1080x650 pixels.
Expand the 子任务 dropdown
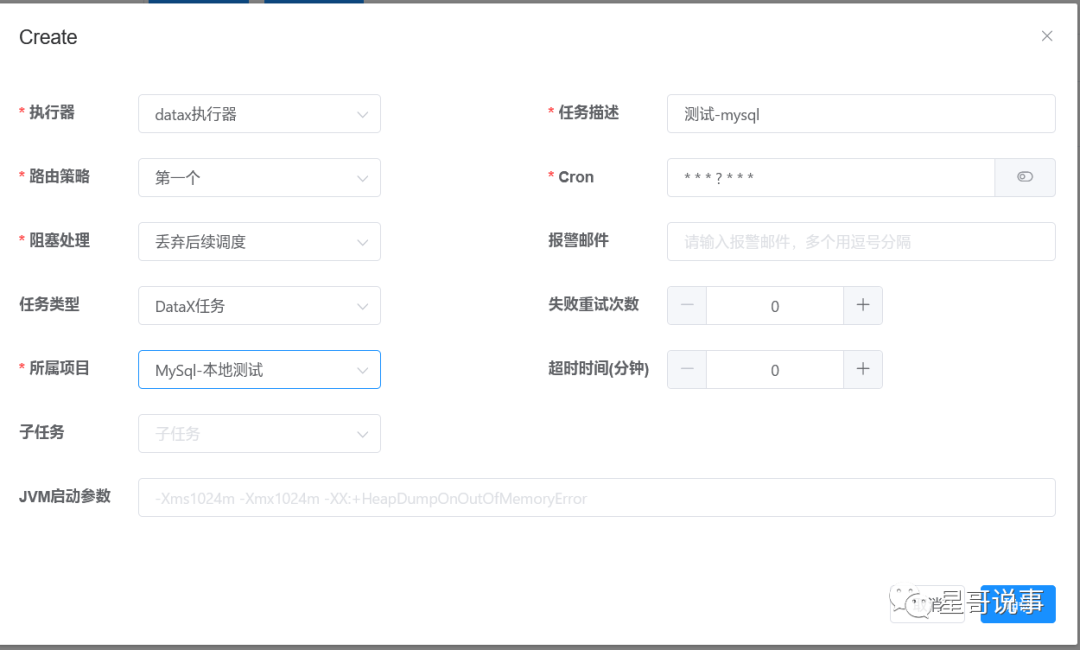[259, 434]
